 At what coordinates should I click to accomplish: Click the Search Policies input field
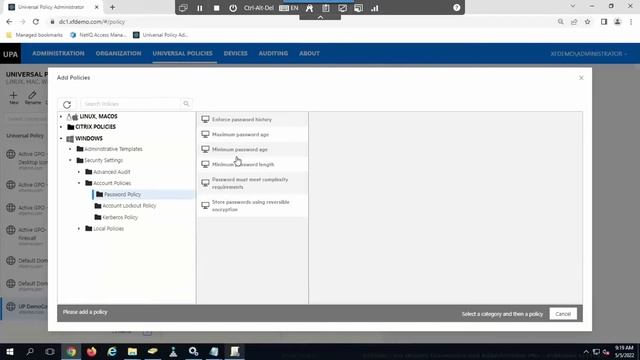(x=131, y=104)
